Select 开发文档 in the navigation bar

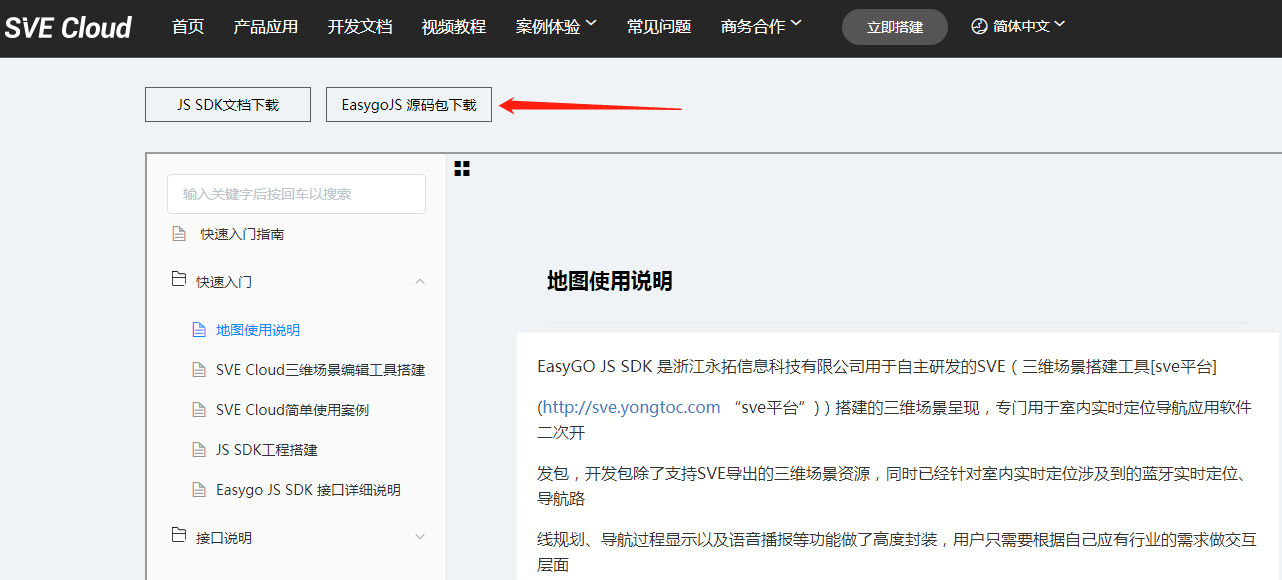pyautogui.click(x=359, y=27)
